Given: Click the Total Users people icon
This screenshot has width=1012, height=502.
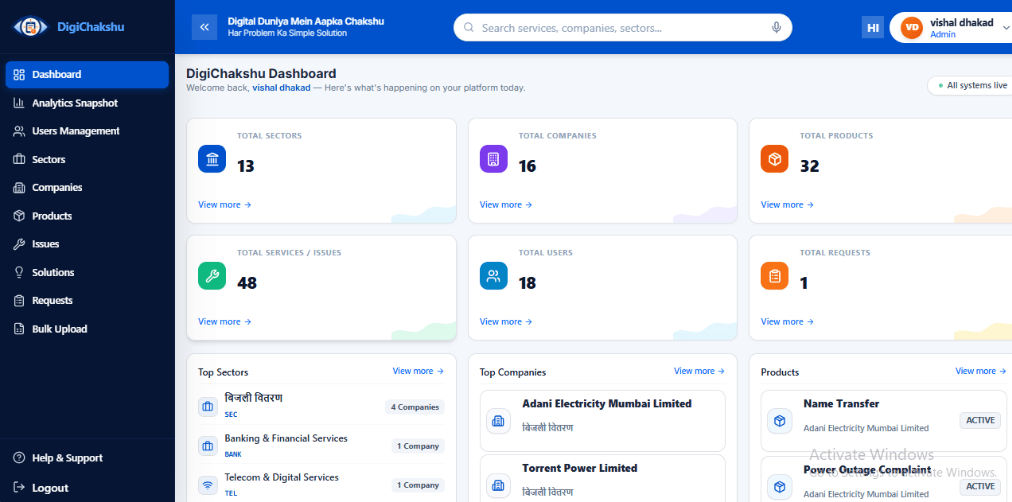Looking at the screenshot, I should tap(494, 276).
